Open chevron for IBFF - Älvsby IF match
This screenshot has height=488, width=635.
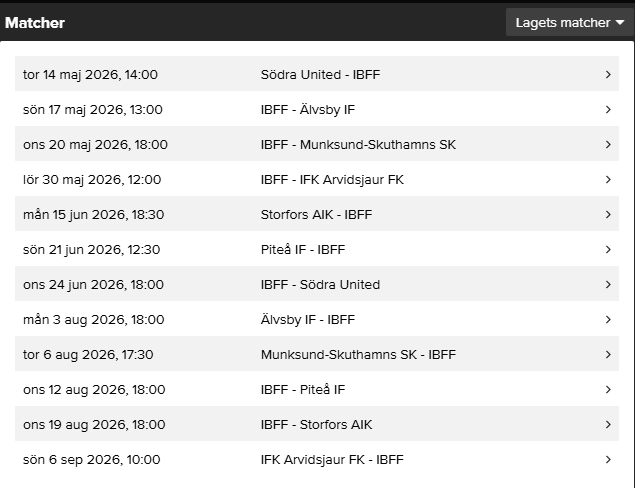pos(608,110)
